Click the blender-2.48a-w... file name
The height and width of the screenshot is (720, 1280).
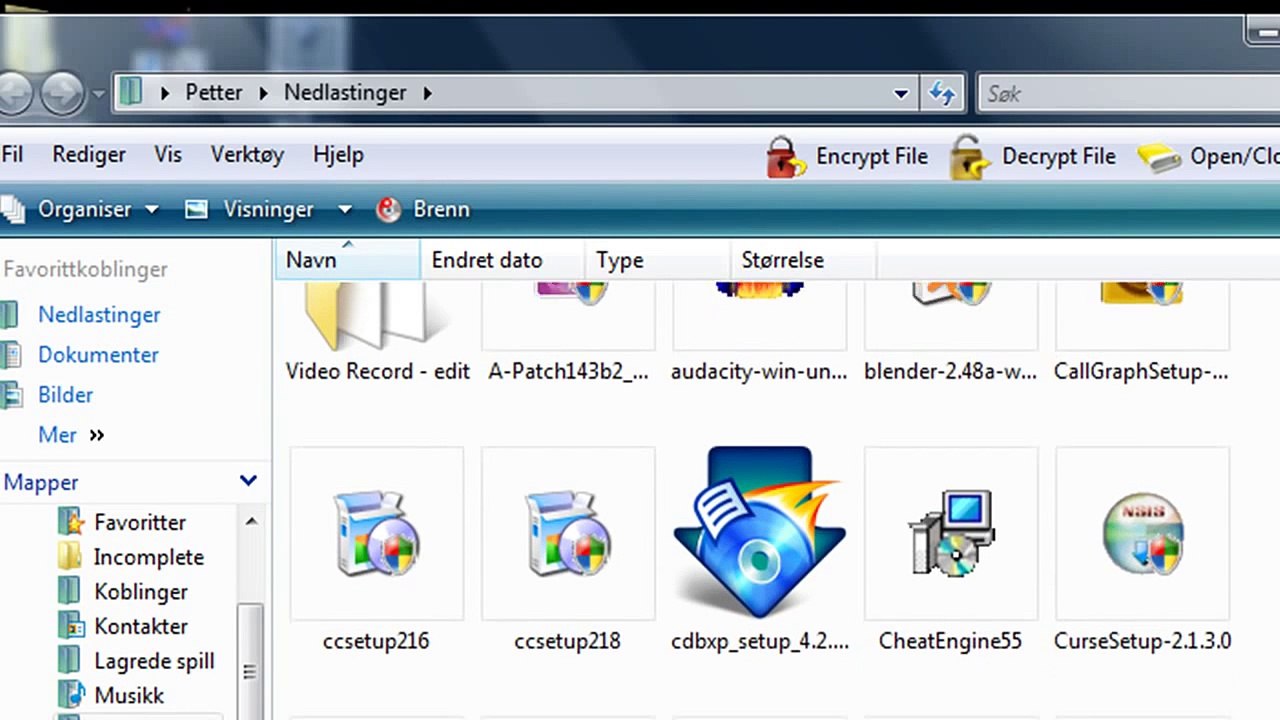point(951,371)
